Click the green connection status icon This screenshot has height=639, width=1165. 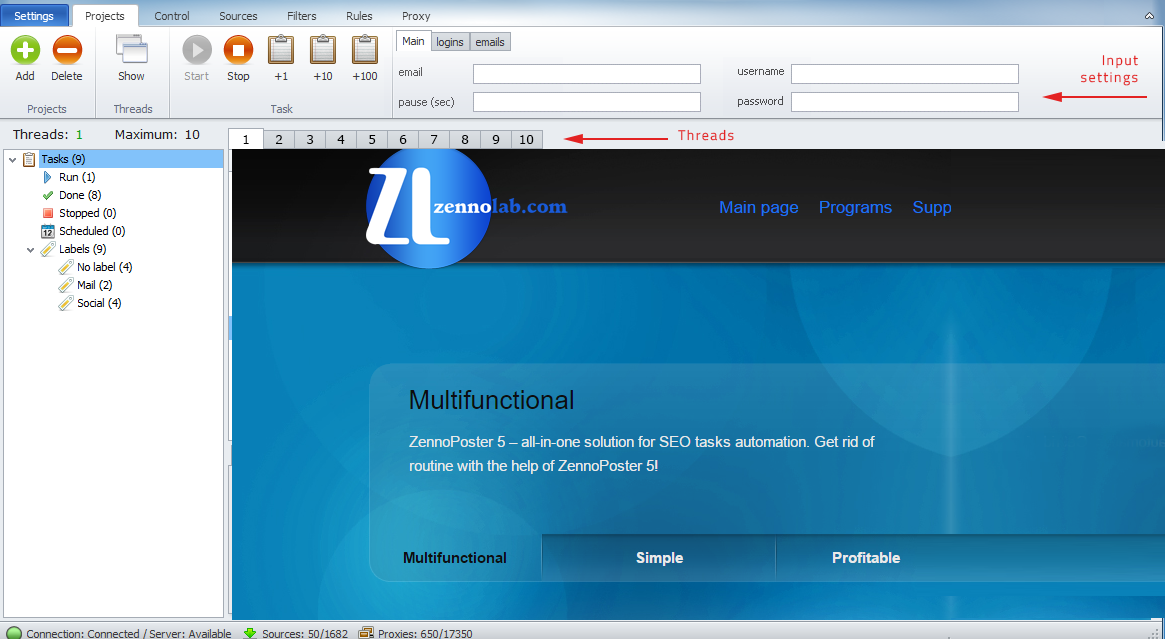coord(13,633)
